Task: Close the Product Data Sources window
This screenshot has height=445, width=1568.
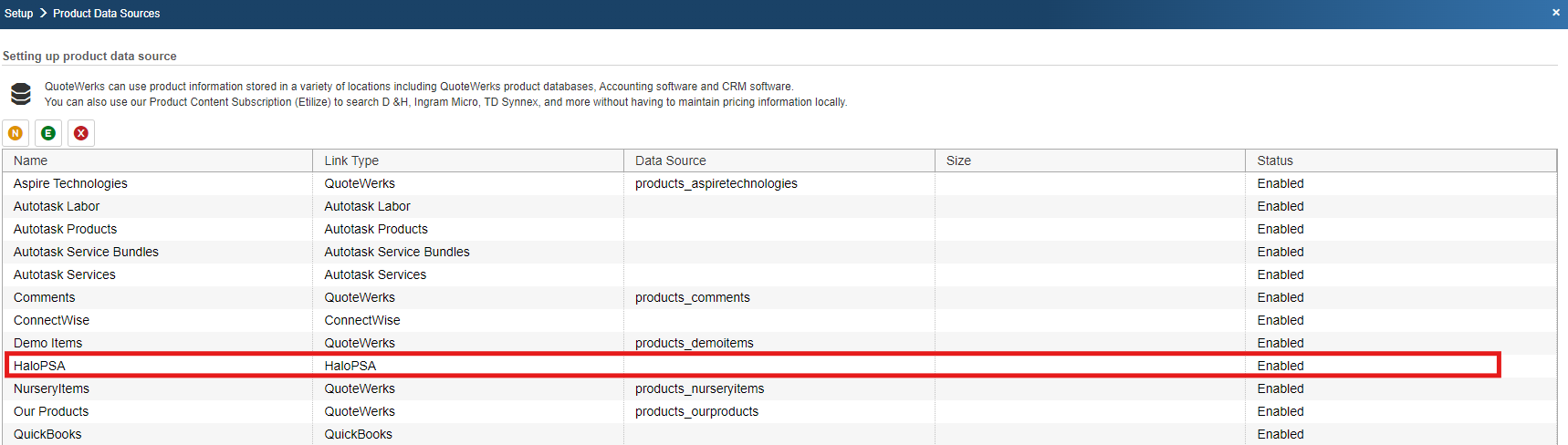Action: (1555, 13)
